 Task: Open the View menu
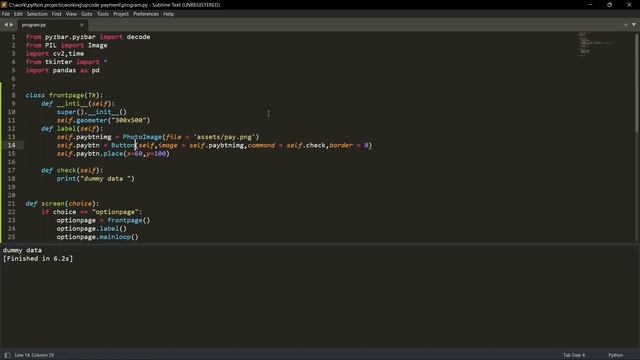pyautogui.click(x=71, y=14)
